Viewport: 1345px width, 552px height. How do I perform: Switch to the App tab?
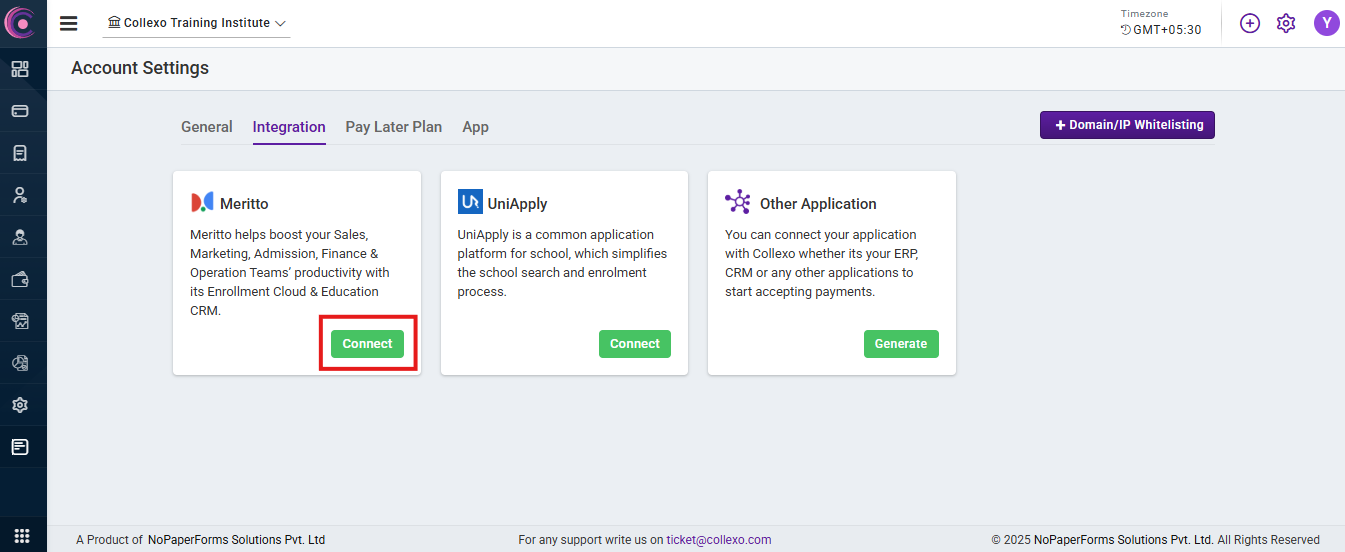tap(476, 127)
